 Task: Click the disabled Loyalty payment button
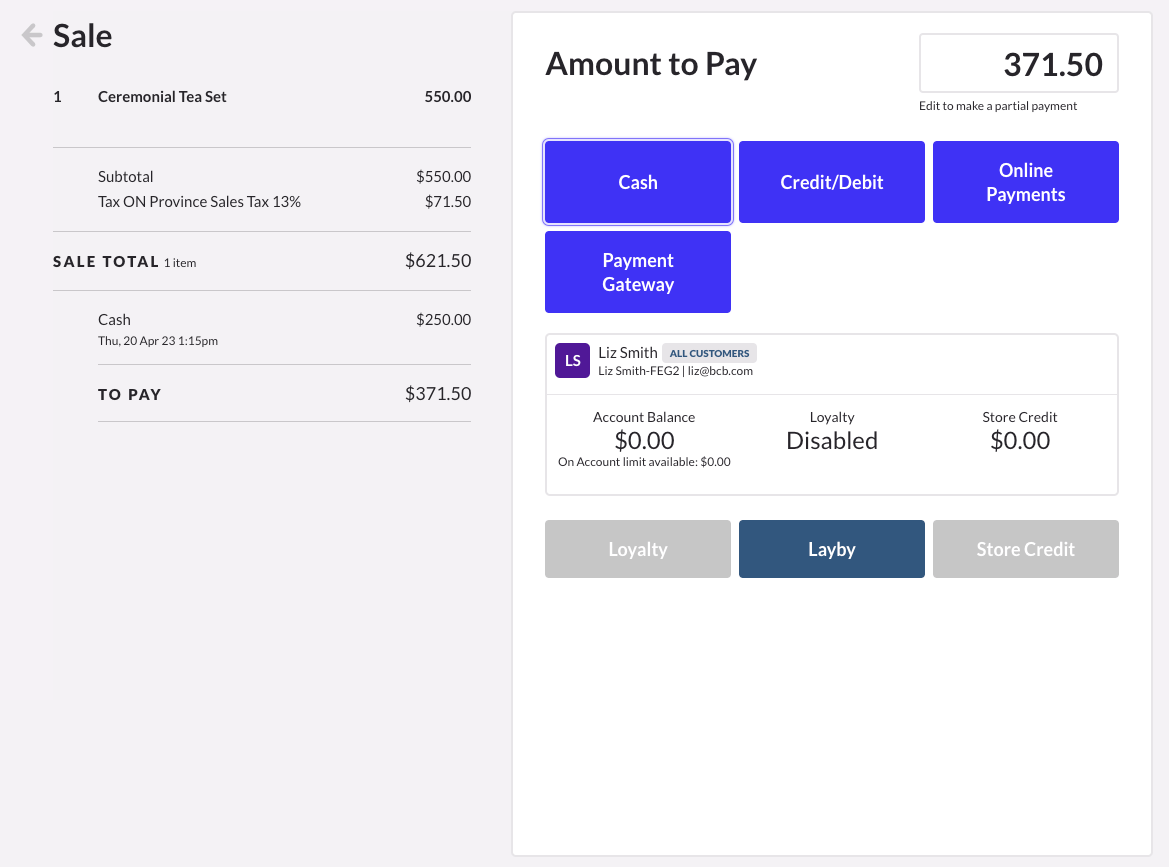637,549
